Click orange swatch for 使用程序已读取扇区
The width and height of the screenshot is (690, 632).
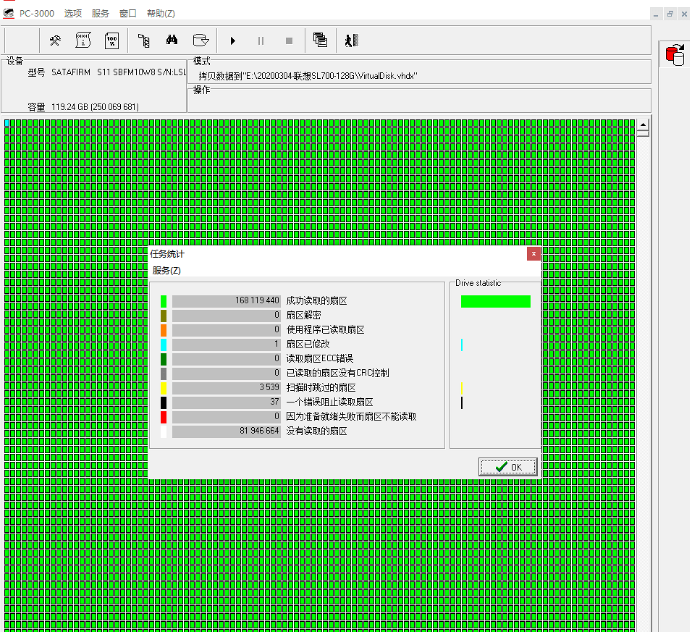pos(164,330)
